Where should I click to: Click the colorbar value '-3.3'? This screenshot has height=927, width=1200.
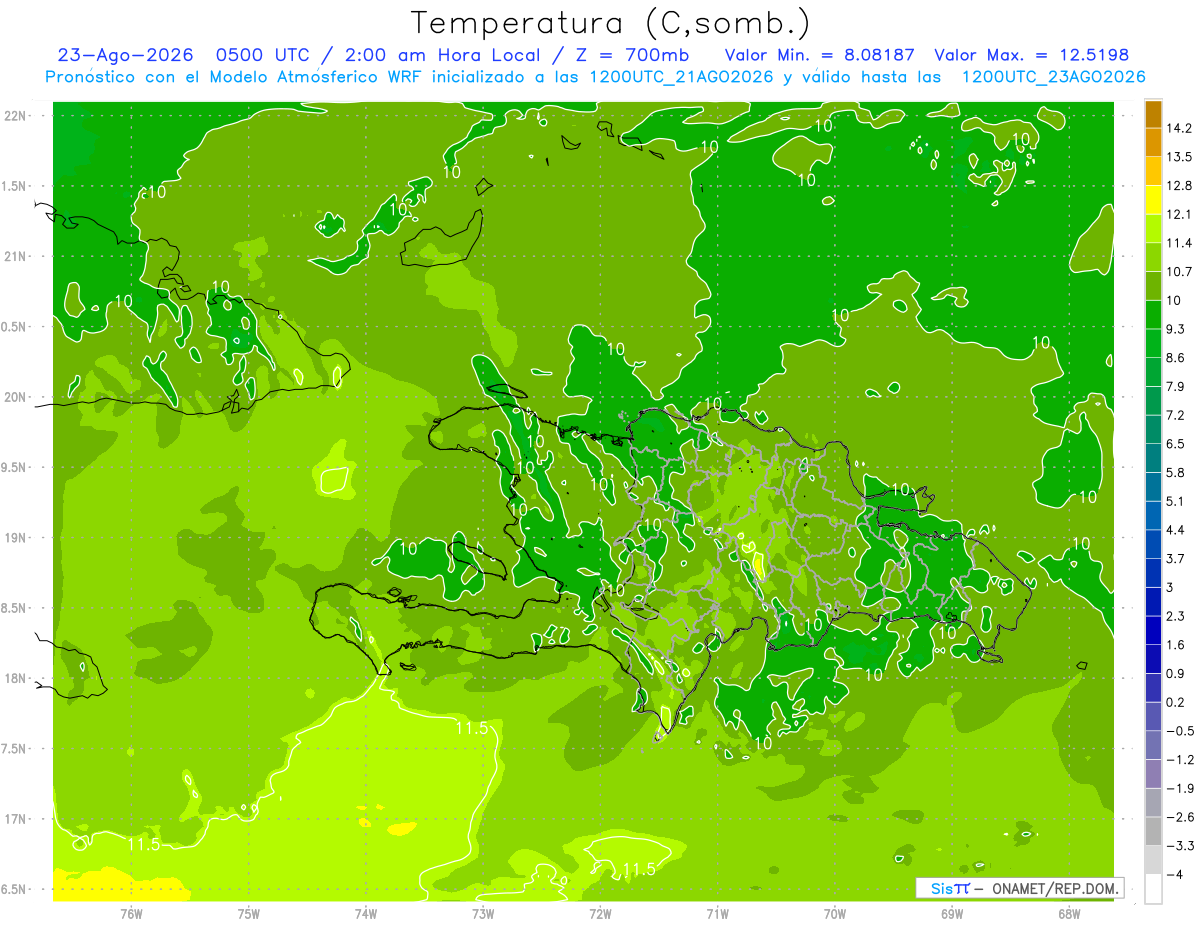pos(1180,846)
